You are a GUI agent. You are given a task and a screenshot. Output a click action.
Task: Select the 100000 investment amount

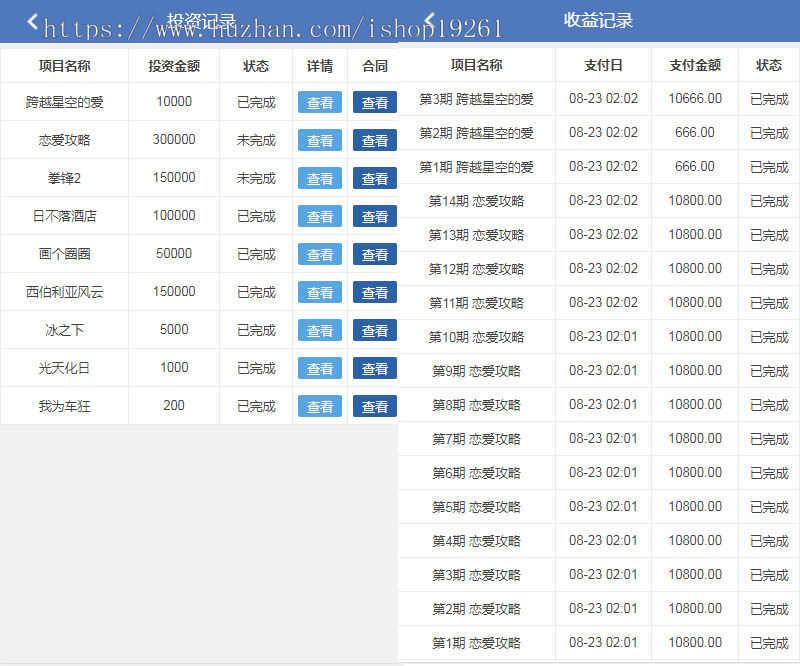pos(174,215)
